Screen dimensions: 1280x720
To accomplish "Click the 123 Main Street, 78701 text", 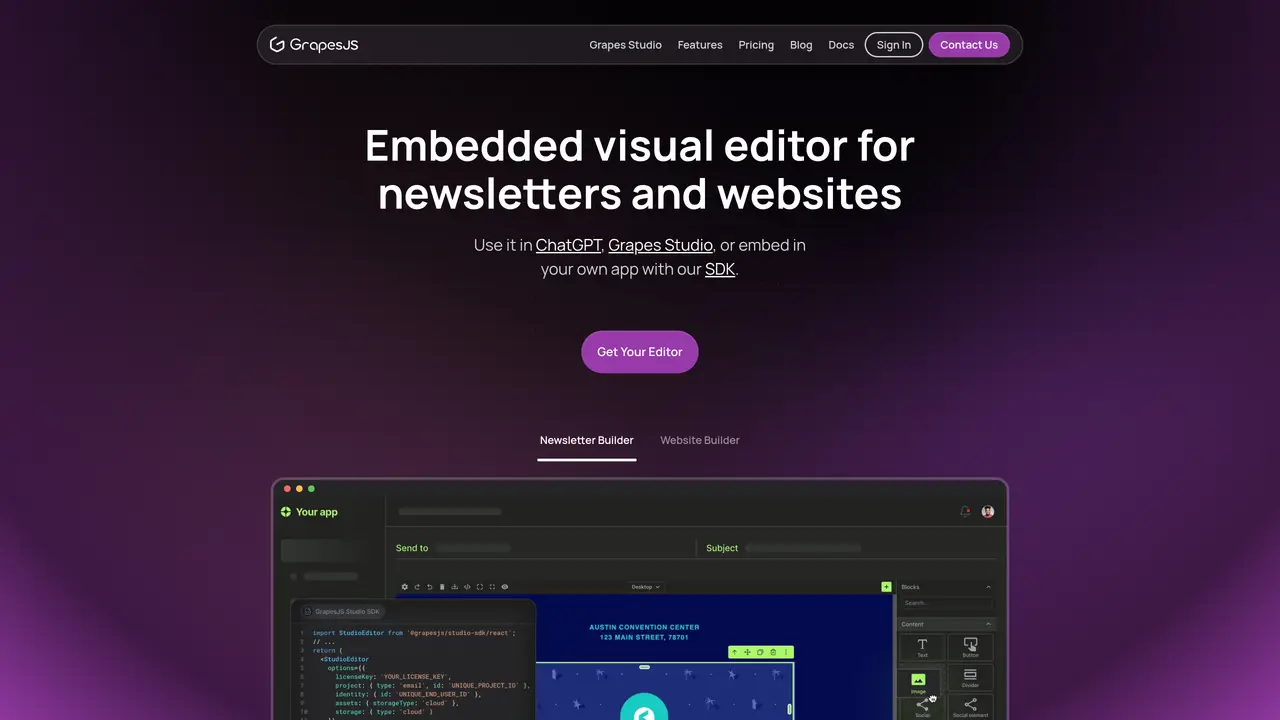I will pos(644,637).
